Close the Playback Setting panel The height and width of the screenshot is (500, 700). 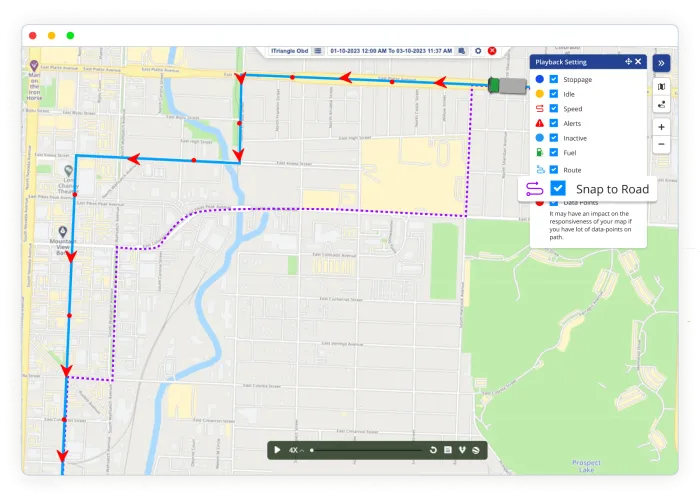638,61
